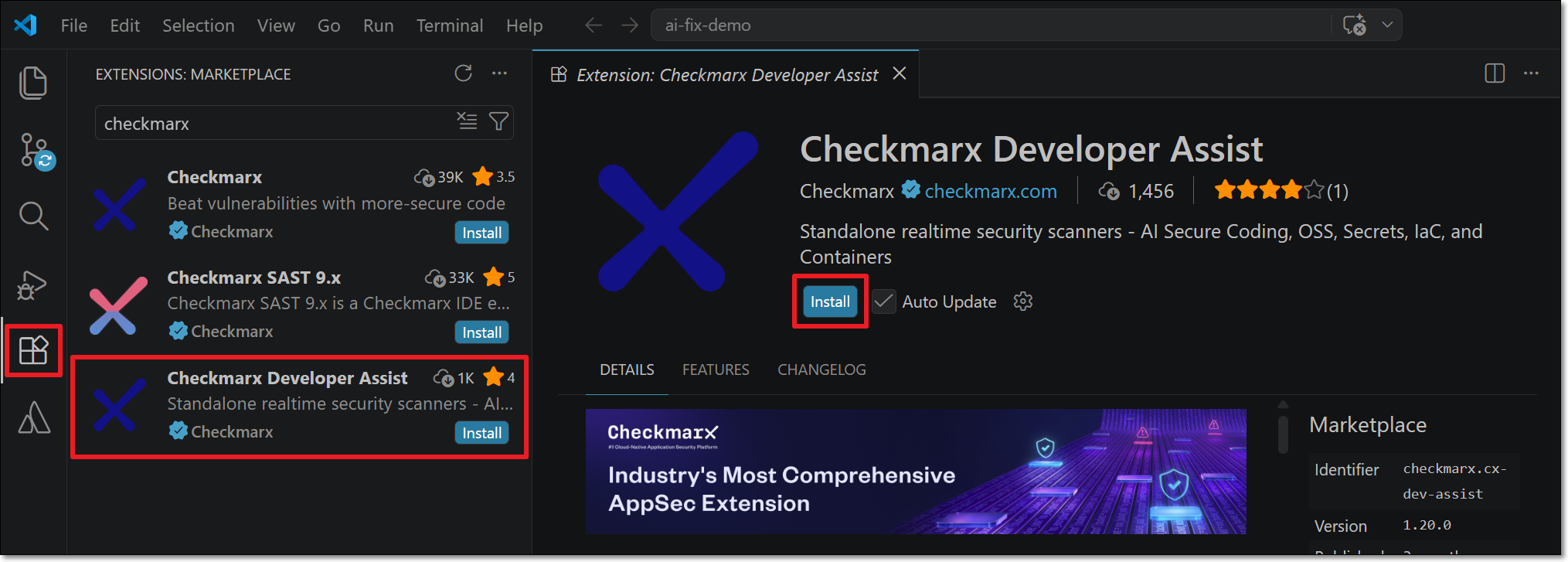
Task: Click the star rating on the details page
Action: [x=1281, y=190]
